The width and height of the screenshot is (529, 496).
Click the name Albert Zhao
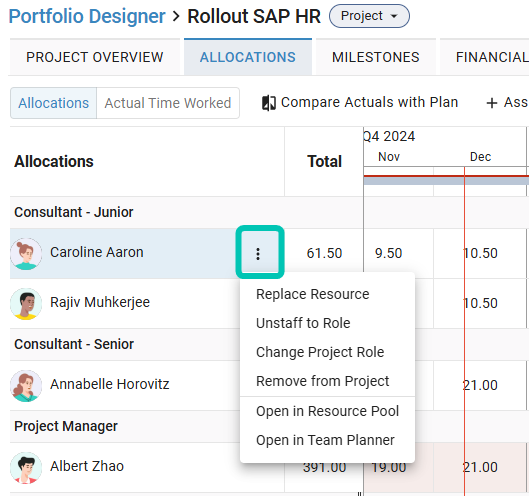(x=87, y=466)
